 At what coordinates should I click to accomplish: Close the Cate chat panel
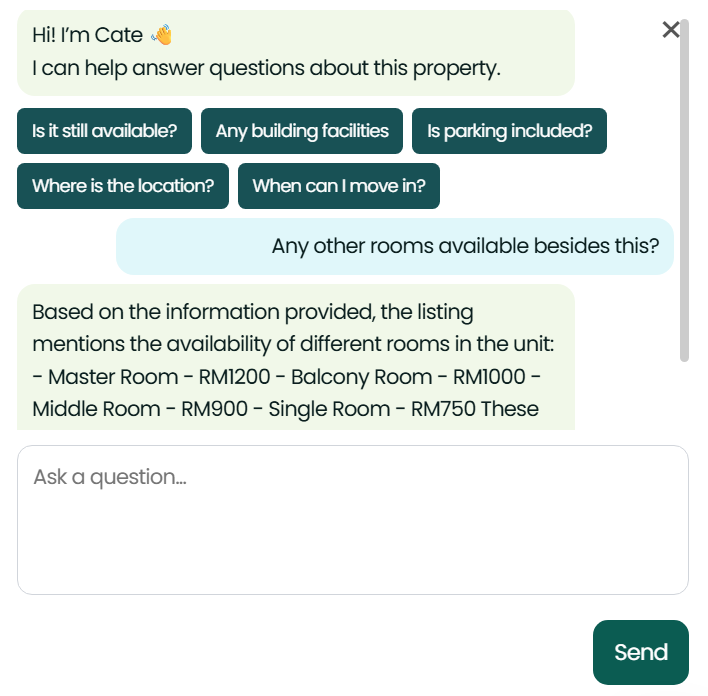671,30
